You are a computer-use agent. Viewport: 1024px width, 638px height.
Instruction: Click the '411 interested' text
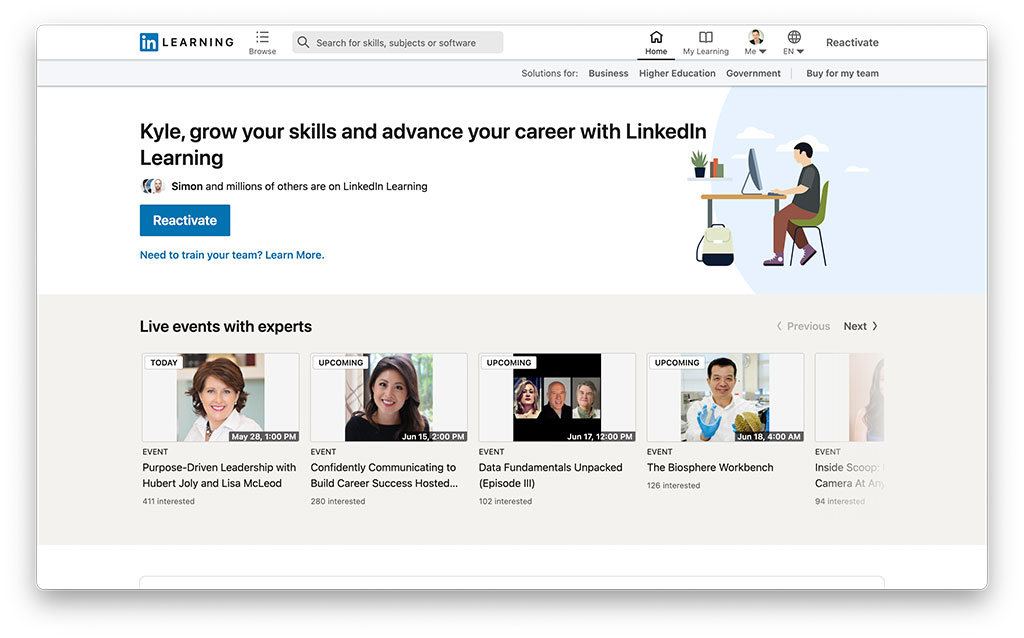pyautogui.click(x=168, y=502)
